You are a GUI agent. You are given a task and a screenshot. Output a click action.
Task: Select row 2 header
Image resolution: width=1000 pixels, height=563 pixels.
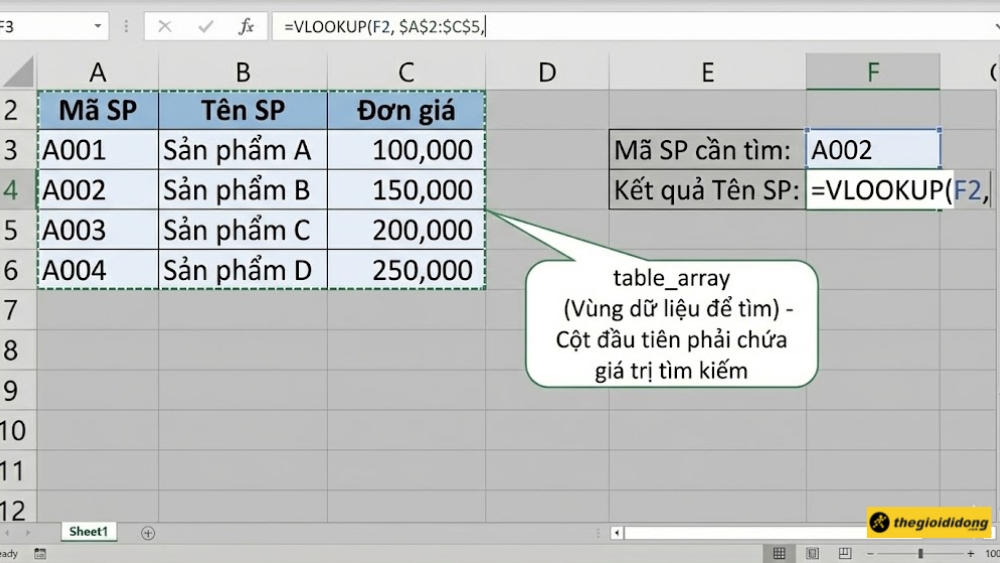18,110
